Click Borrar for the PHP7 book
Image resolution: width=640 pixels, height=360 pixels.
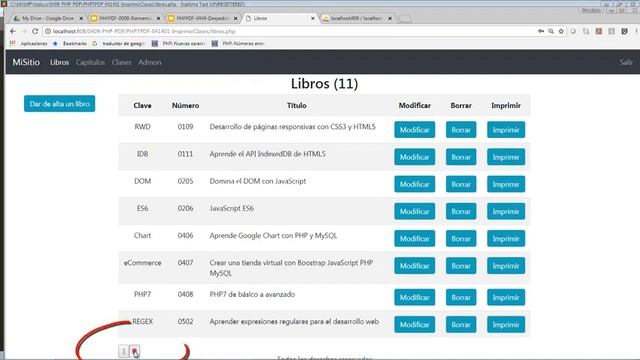click(461, 298)
